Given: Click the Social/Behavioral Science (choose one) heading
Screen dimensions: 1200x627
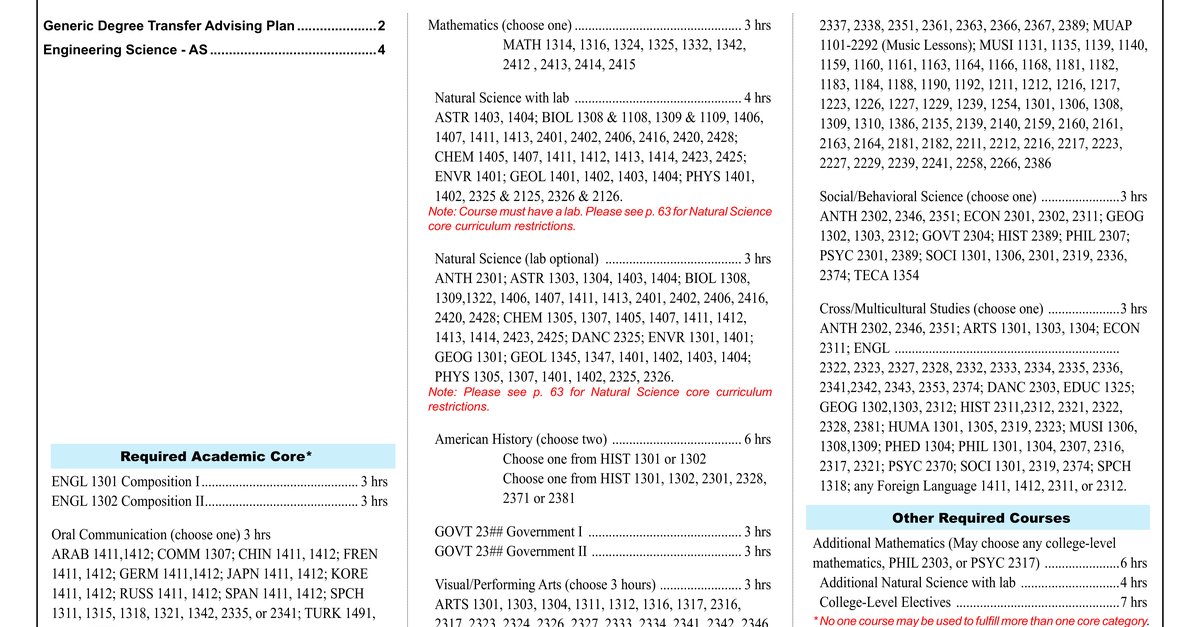Looking at the screenshot, I should (x=983, y=197).
